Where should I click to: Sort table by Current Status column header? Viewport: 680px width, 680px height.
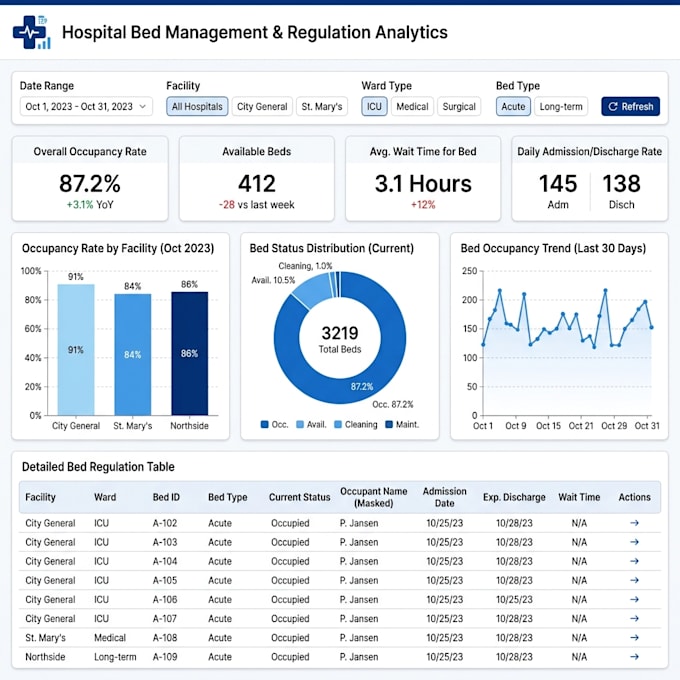[300, 497]
